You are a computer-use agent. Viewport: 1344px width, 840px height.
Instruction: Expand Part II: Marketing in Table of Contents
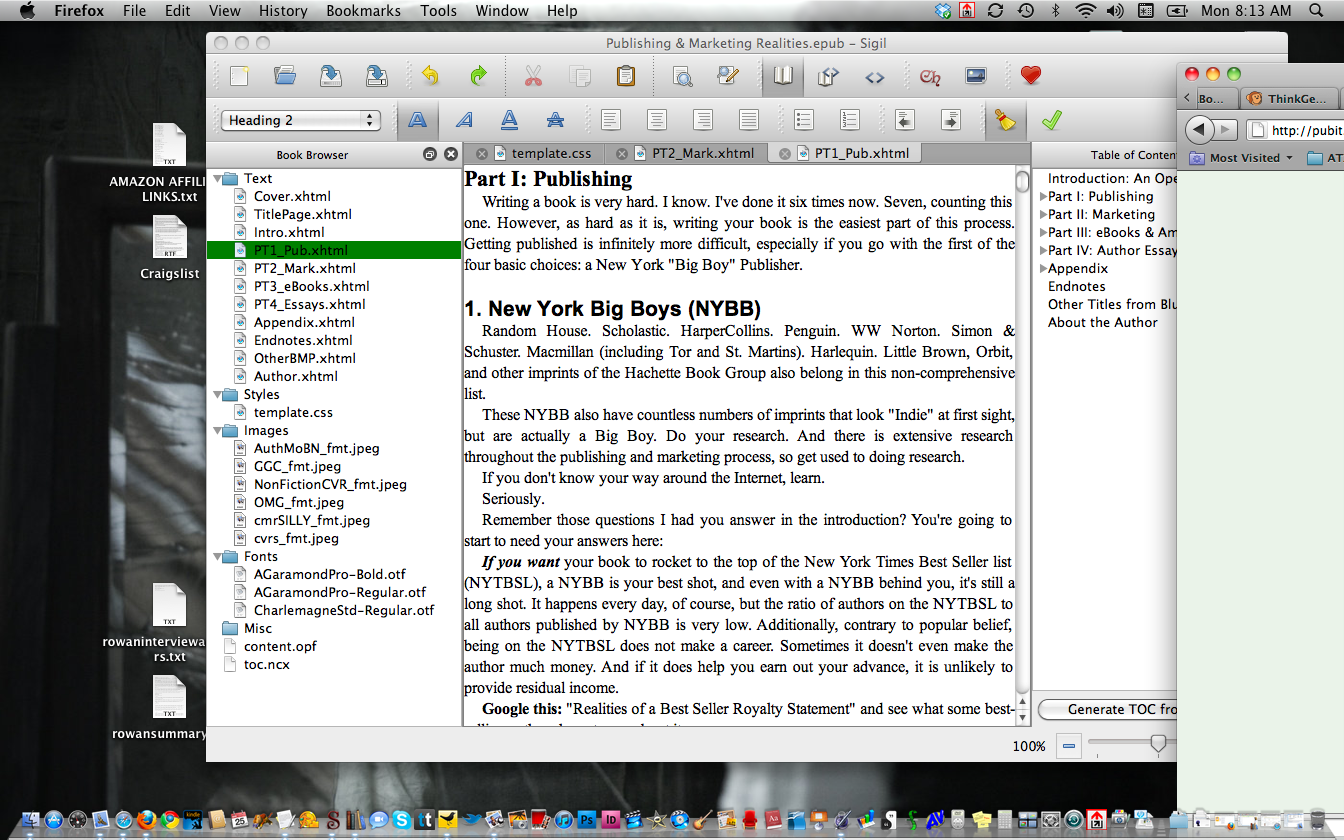1043,214
